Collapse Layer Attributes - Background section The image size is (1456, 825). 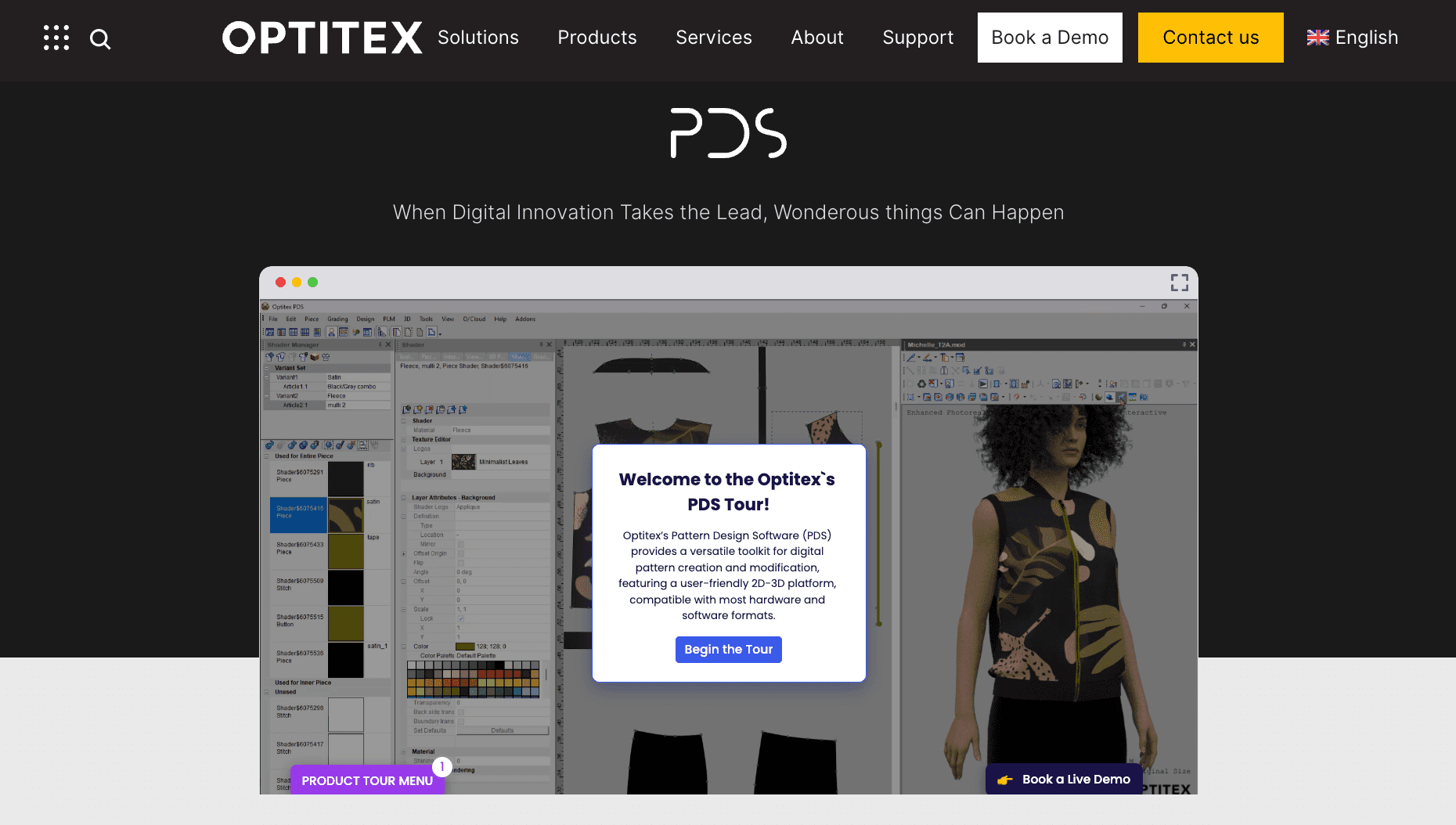404,498
